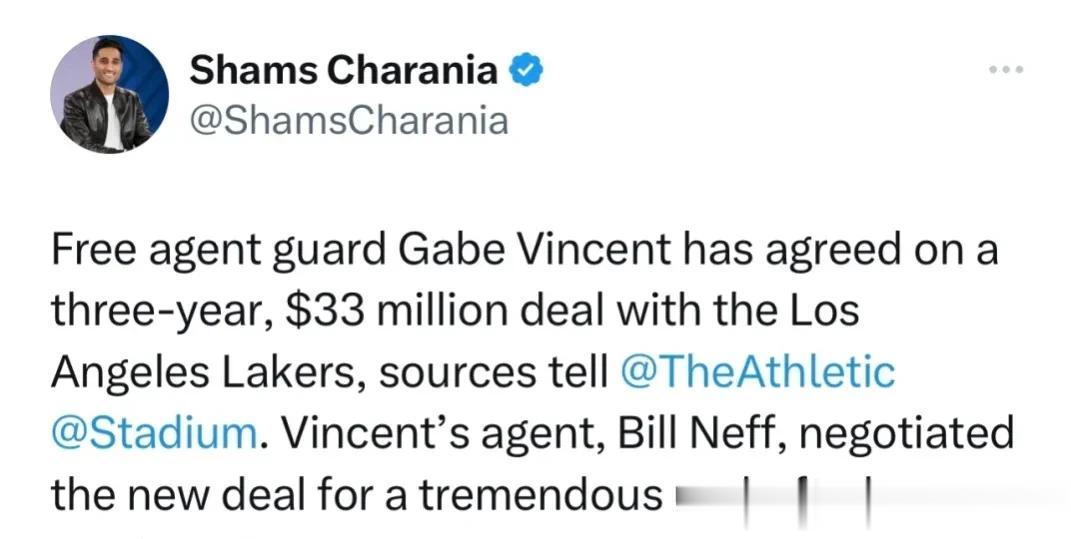Viewport: 1071px width, 539px height.
Task: Click the smudged text at the tweet's end
Action: tap(773, 497)
